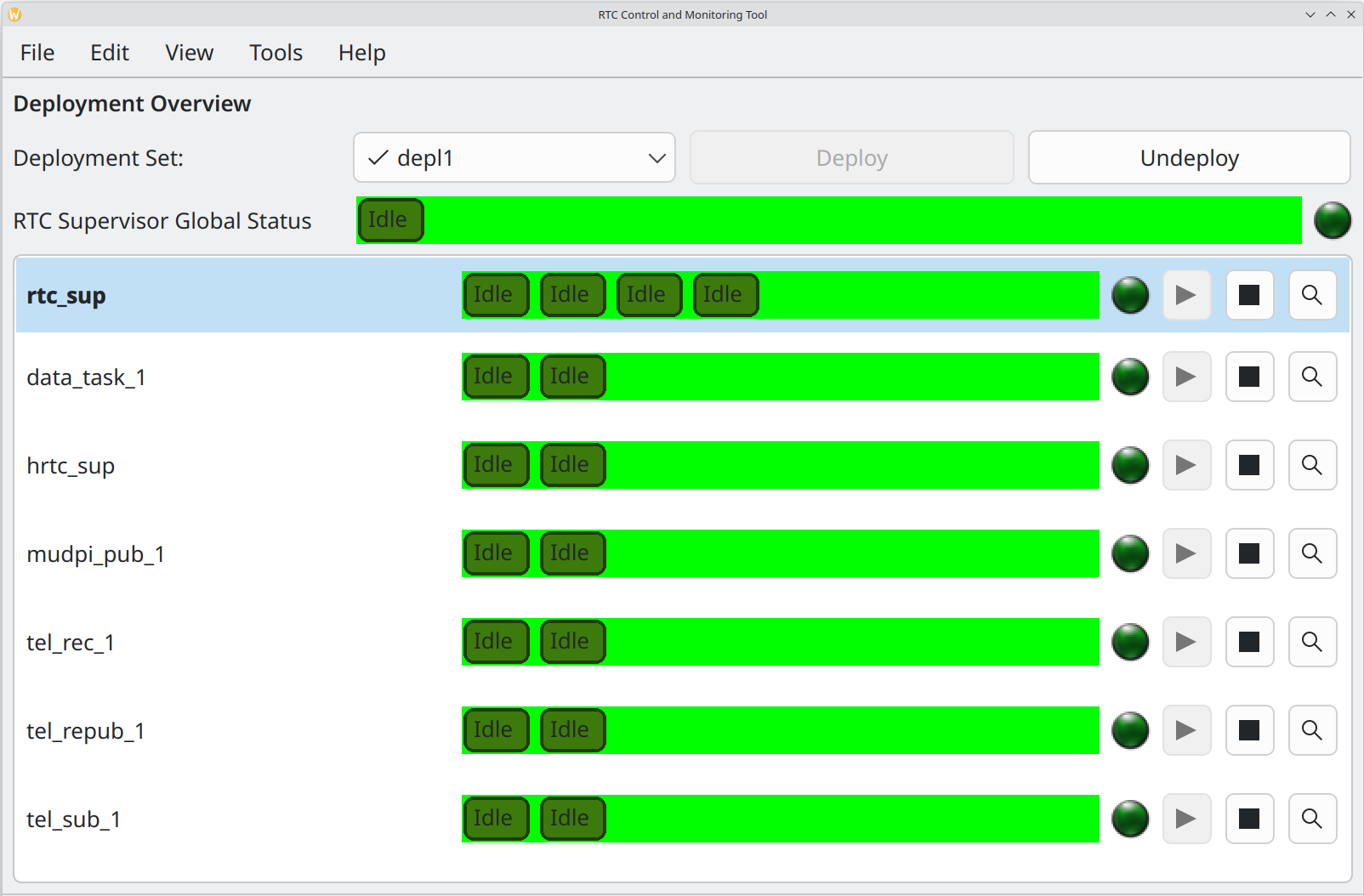Play tel_rec_1 component
The height and width of the screenshot is (896, 1364).
point(1186,642)
